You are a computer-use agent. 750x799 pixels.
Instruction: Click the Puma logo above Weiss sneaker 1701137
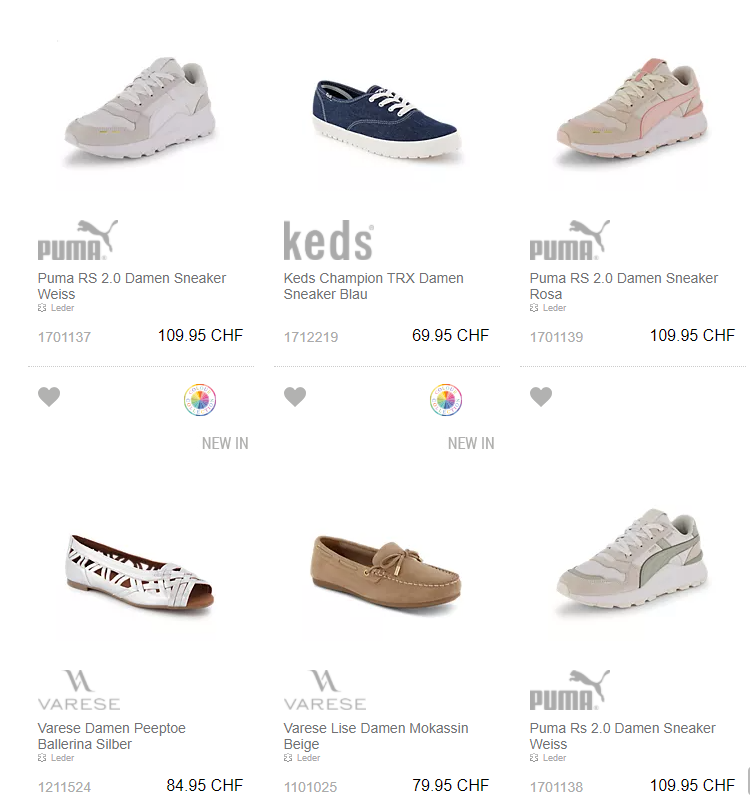pyautogui.click(x=78, y=240)
